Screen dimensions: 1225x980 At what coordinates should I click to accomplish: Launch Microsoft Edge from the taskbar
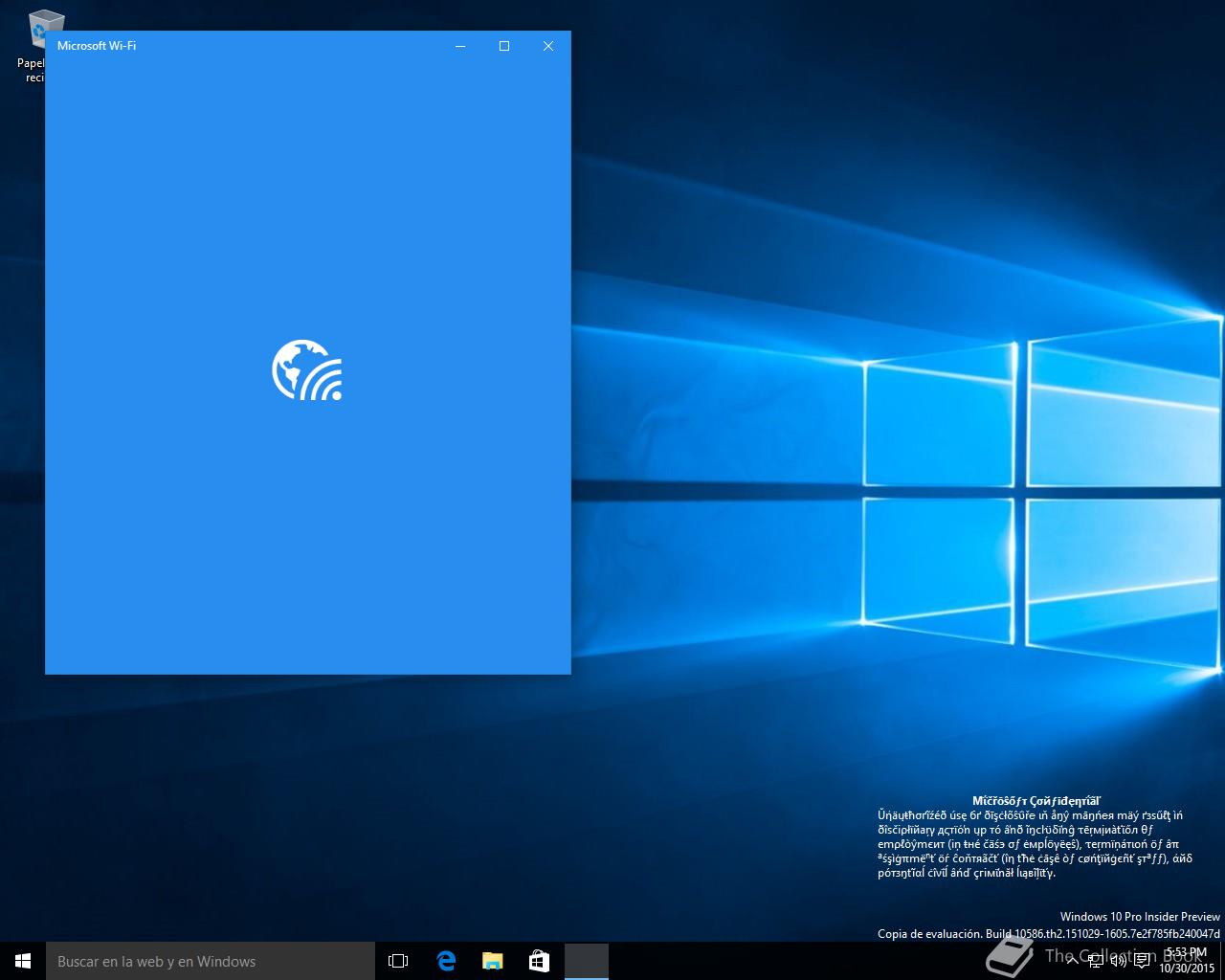click(x=446, y=961)
